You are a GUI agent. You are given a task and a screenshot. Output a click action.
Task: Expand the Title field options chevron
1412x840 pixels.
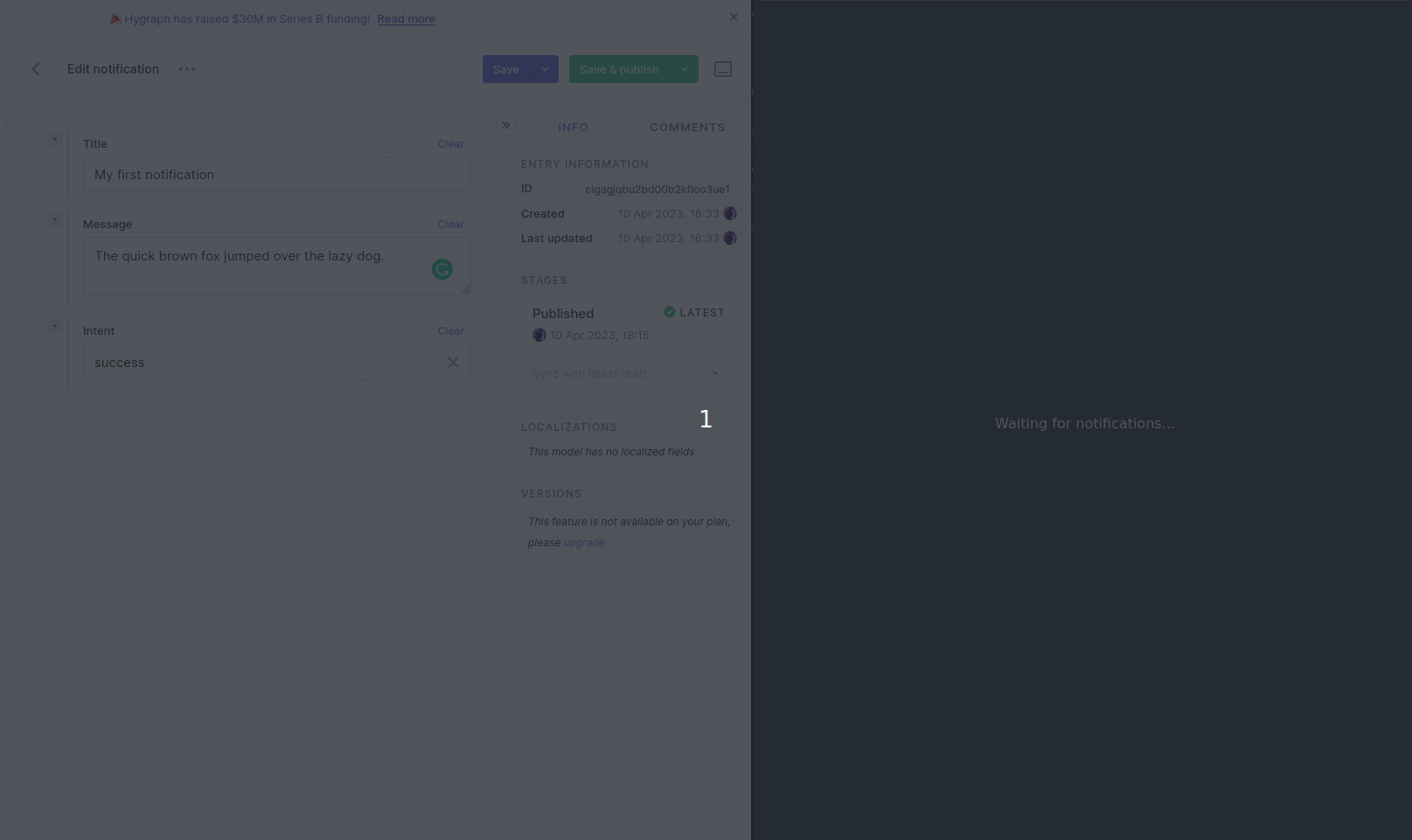tap(55, 138)
